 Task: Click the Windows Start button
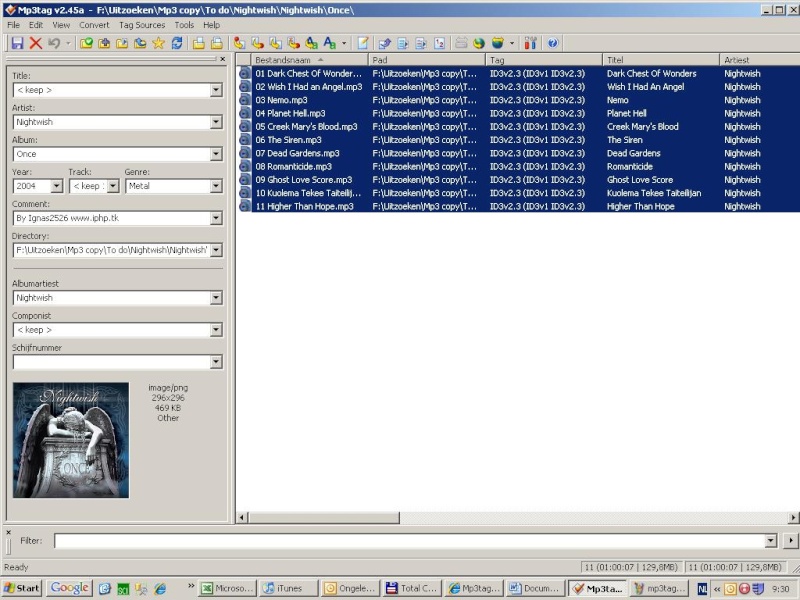(22, 588)
